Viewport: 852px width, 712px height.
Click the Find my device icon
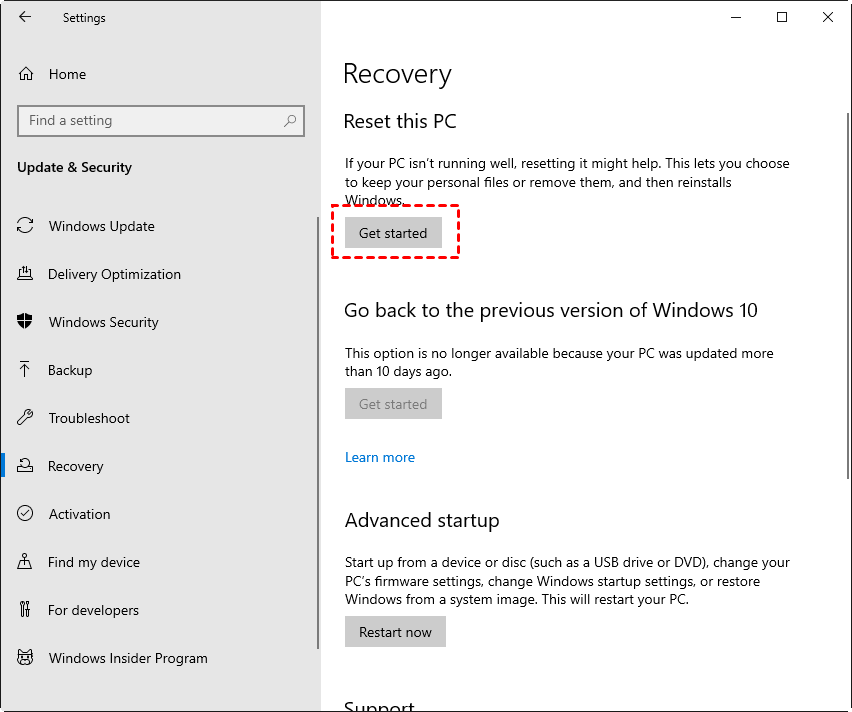click(26, 562)
